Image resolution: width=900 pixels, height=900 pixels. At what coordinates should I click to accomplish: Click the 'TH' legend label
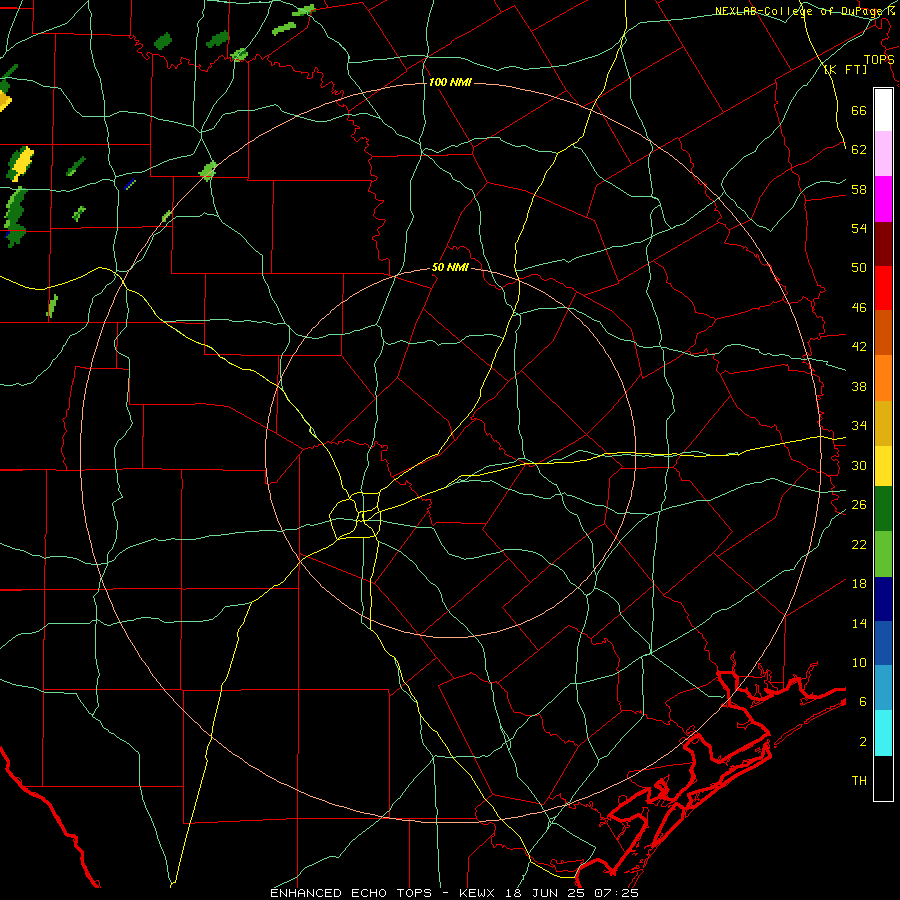pos(859,781)
